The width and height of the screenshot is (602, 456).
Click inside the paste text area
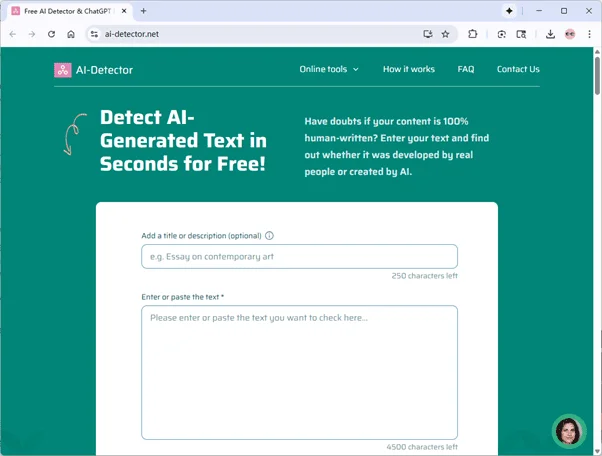tap(299, 372)
